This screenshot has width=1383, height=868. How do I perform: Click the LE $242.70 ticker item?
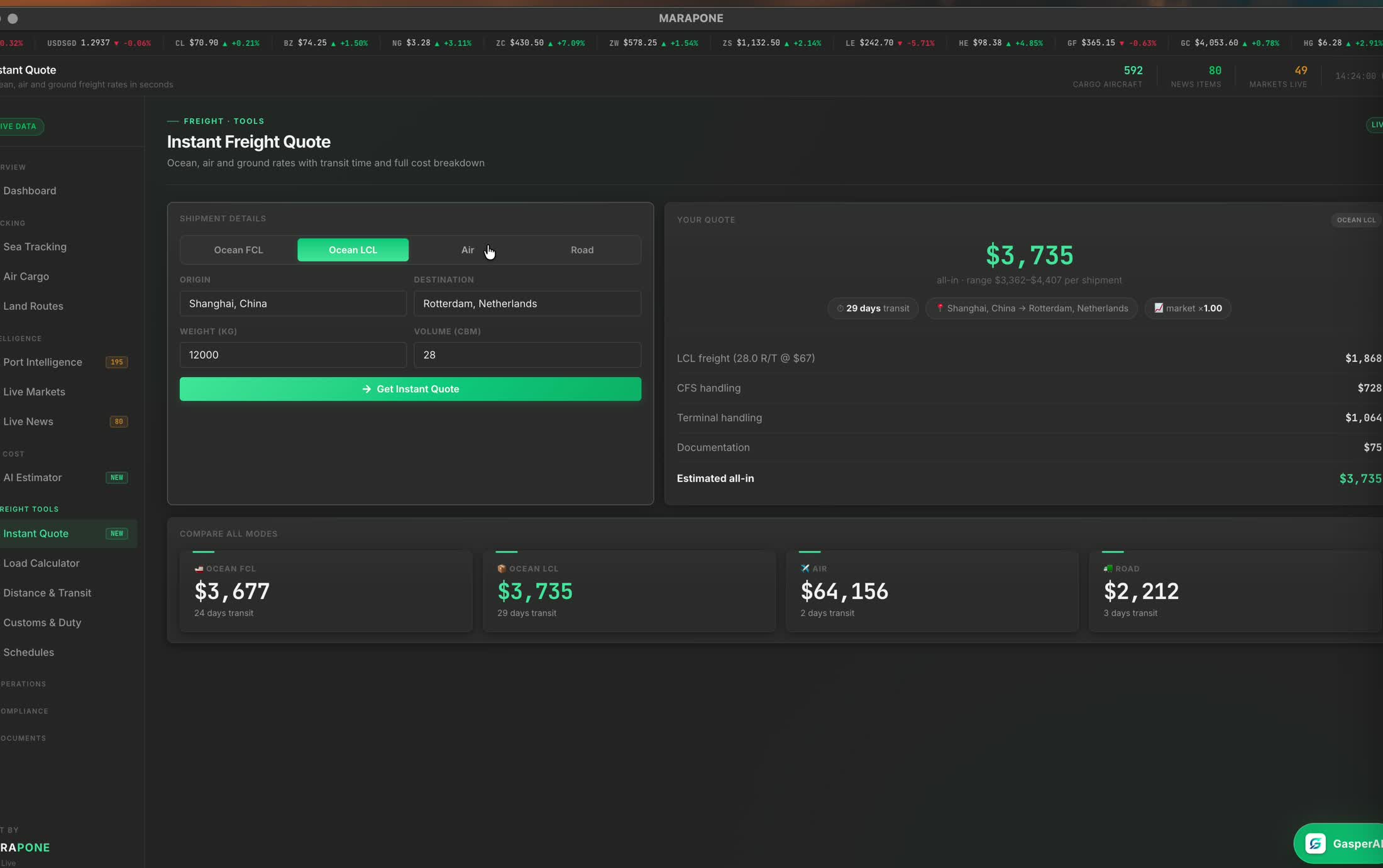point(890,43)
